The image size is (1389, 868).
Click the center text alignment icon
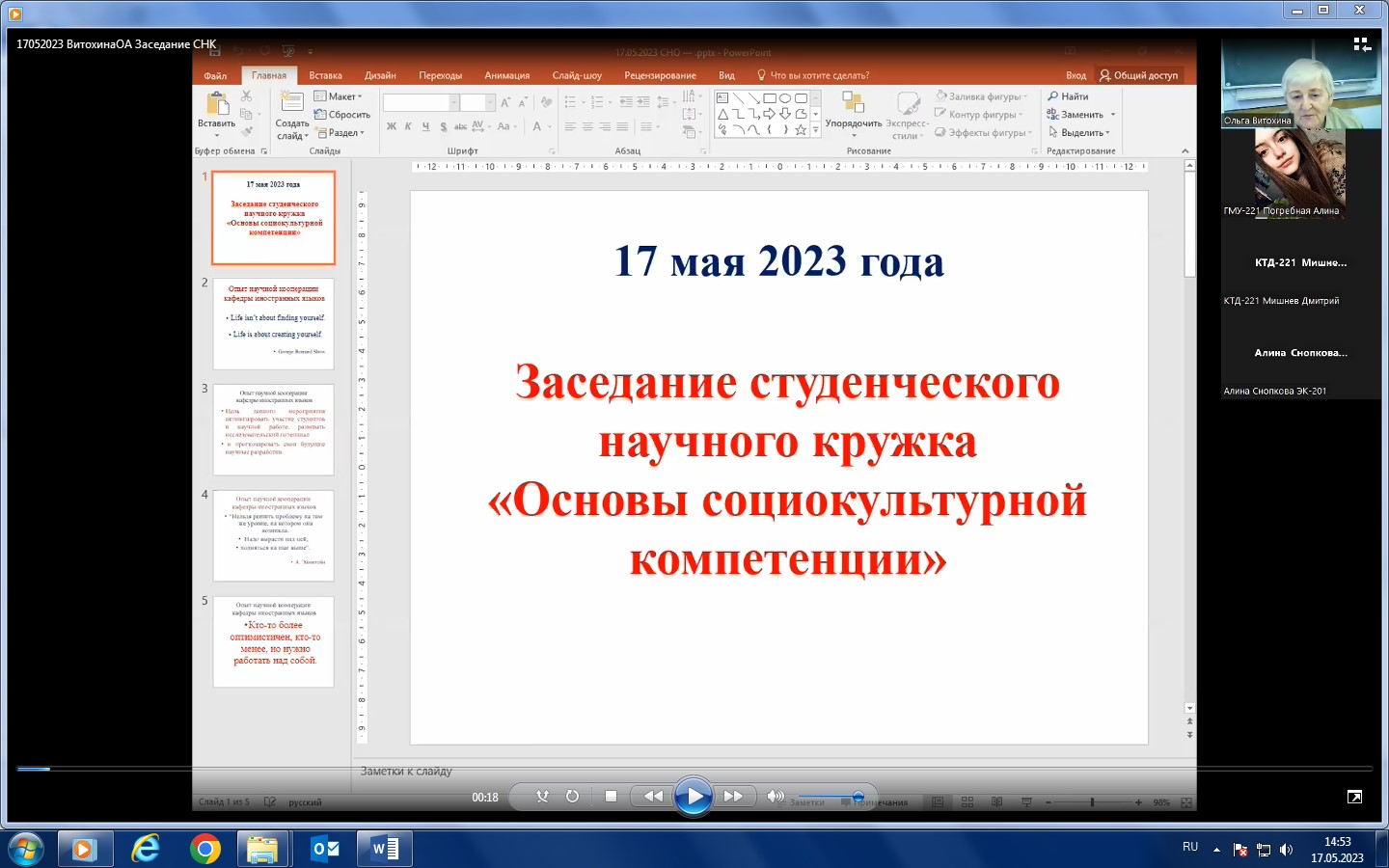click(x=587, y=126)
